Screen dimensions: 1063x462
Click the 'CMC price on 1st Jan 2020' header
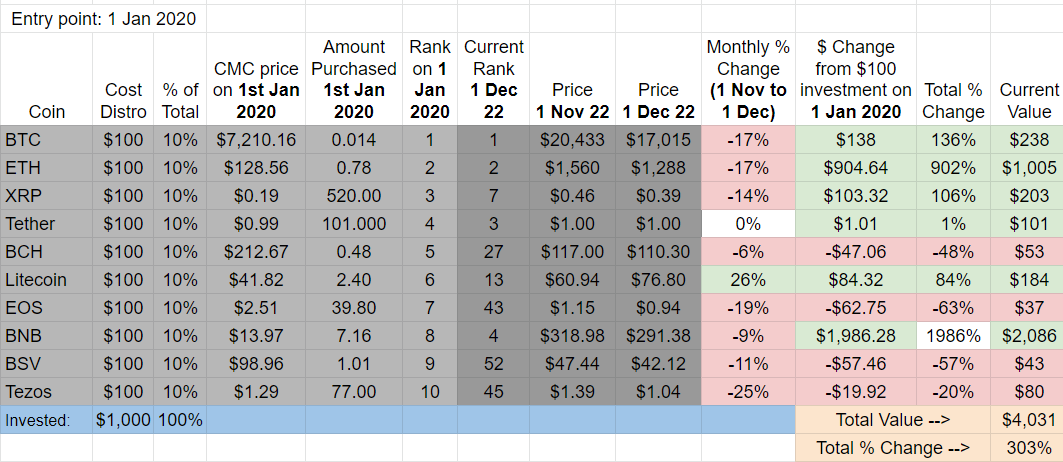pyautogui.click(x=256, y=79)
